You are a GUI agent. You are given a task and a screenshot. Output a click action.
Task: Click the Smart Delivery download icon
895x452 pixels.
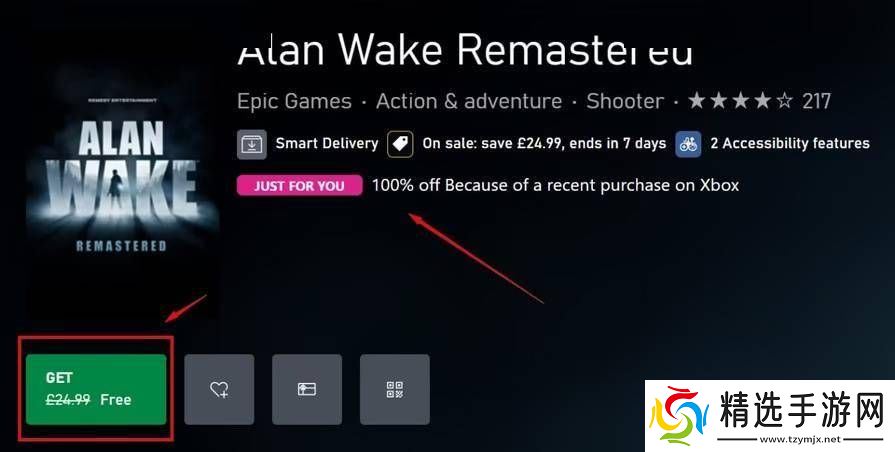pos(252,144)
